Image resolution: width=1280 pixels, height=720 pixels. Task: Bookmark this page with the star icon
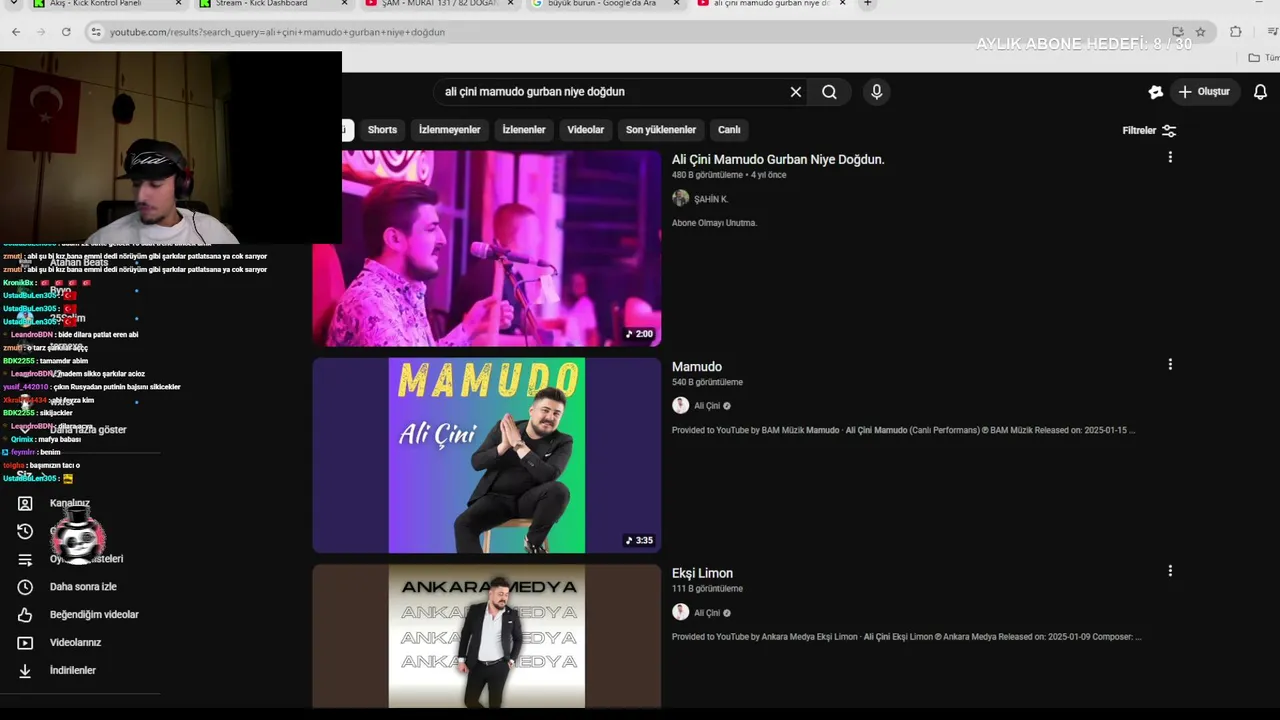click(1200, 32)
